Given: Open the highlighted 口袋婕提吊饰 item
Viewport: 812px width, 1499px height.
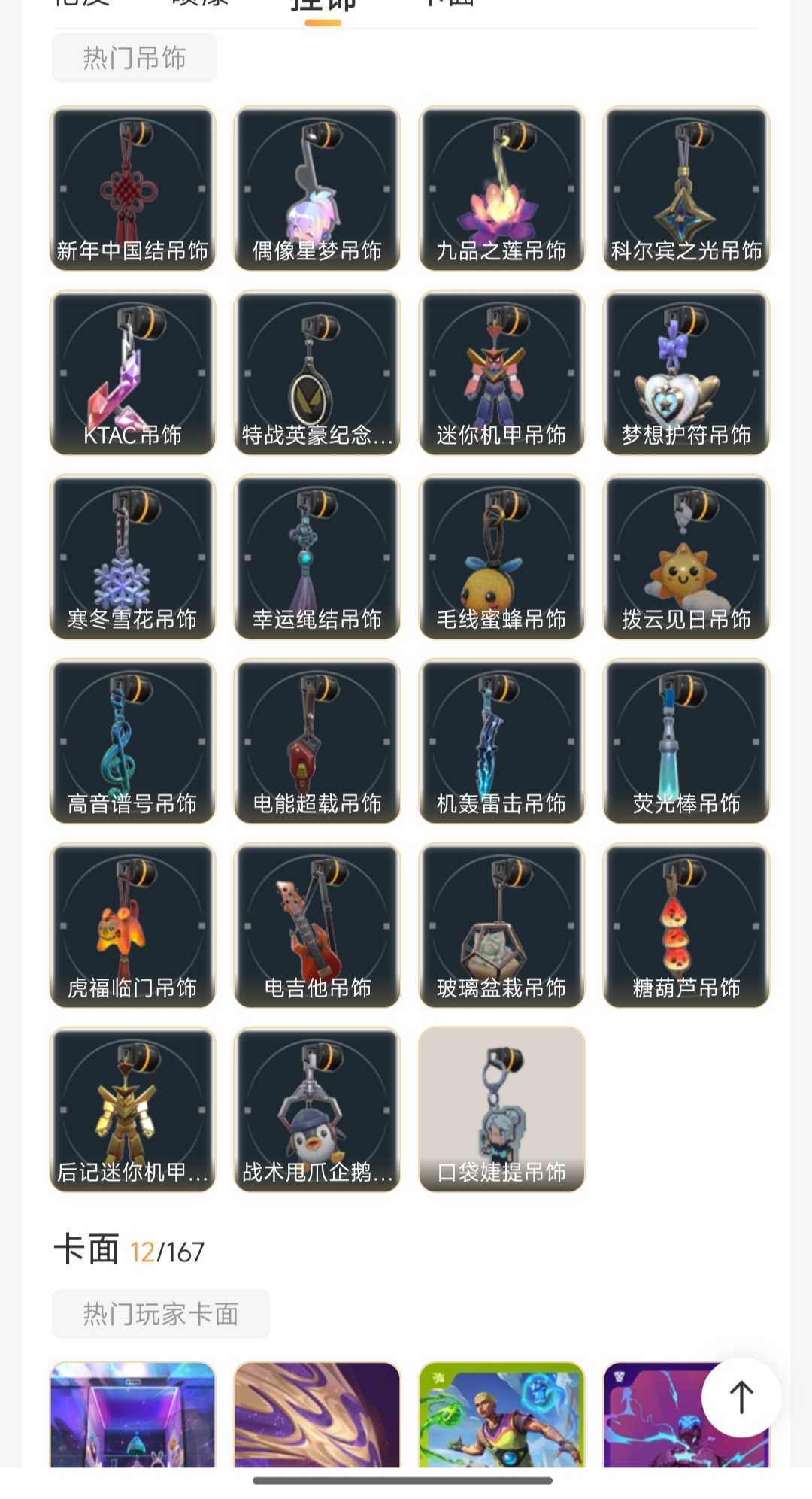Looking at the screenshot, I should pyautogui.click(x=501, y=1109).
